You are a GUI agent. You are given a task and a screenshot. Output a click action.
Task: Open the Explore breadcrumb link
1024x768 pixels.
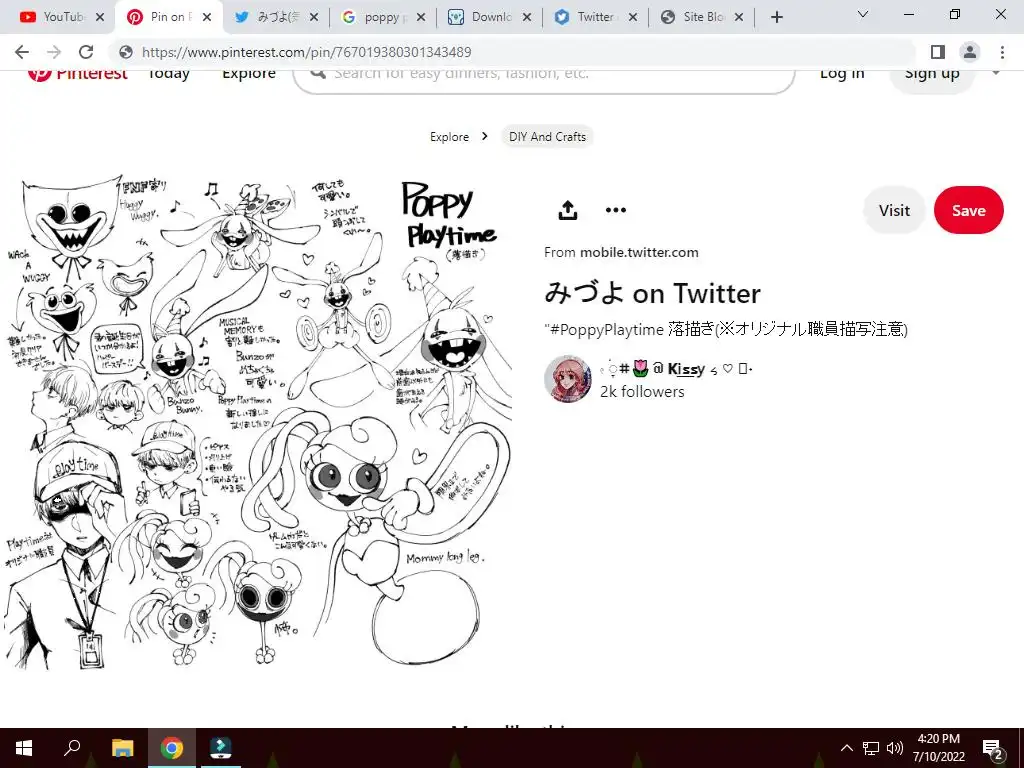[x=449, y=136]
